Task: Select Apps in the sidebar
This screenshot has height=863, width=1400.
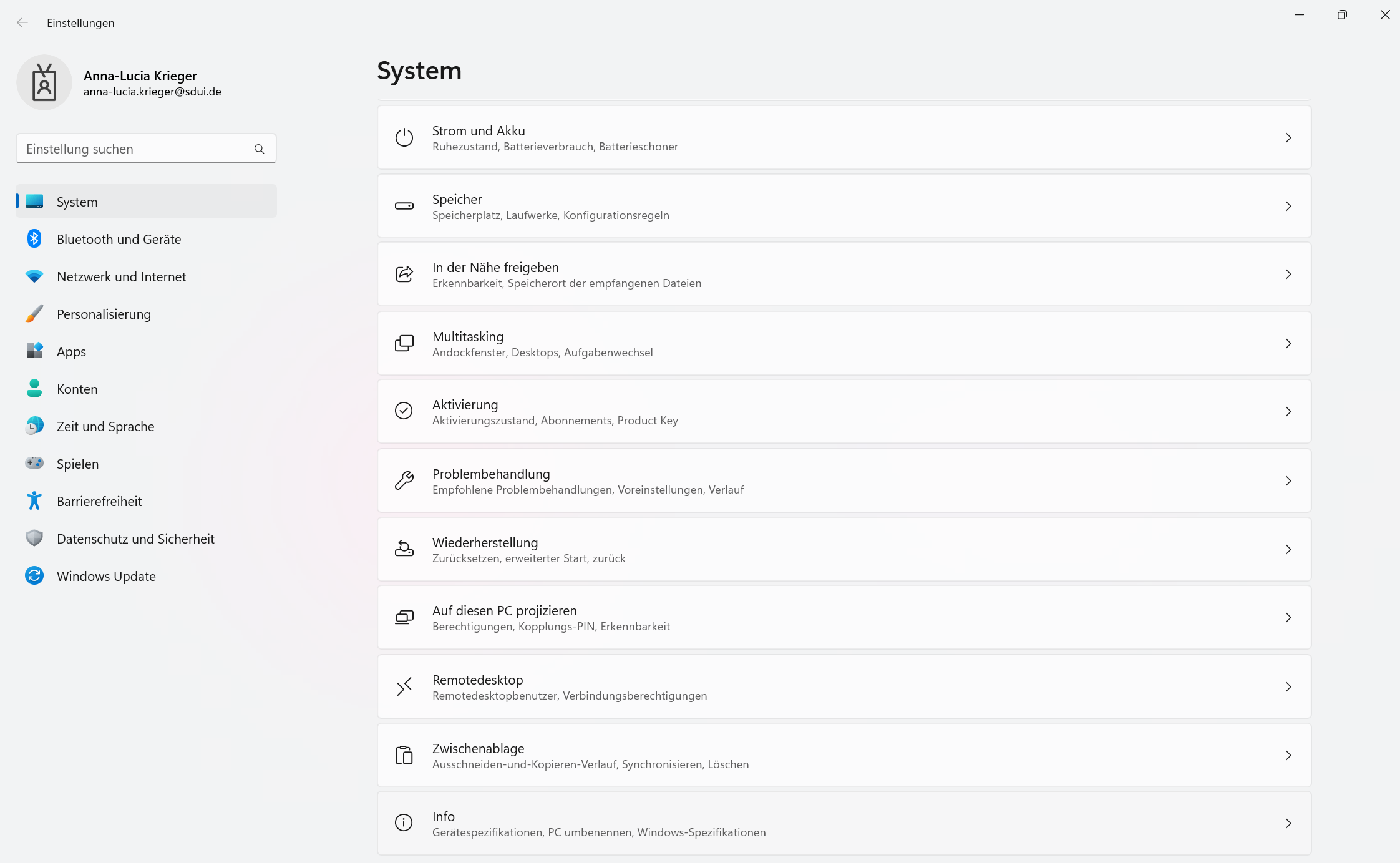Action: [x=72, y=351]
